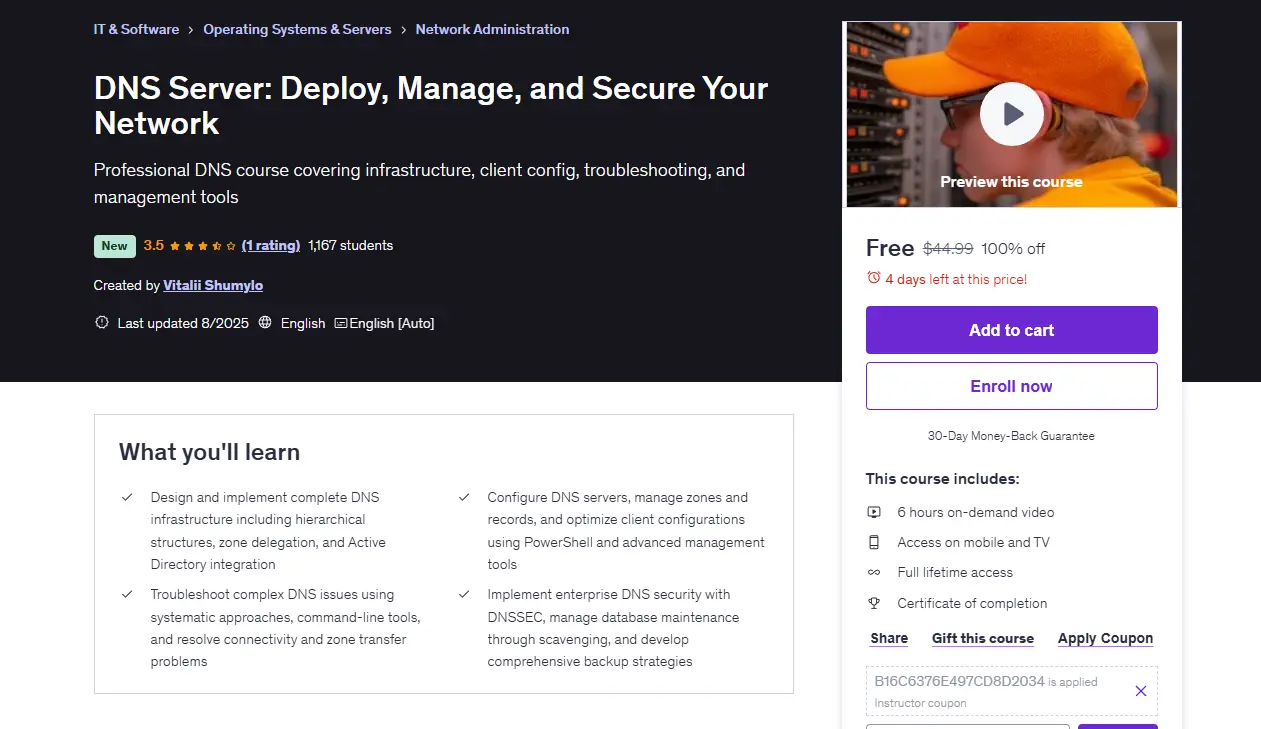Click the globe language icon
The image size is (1261, 729).
(265, 323)
